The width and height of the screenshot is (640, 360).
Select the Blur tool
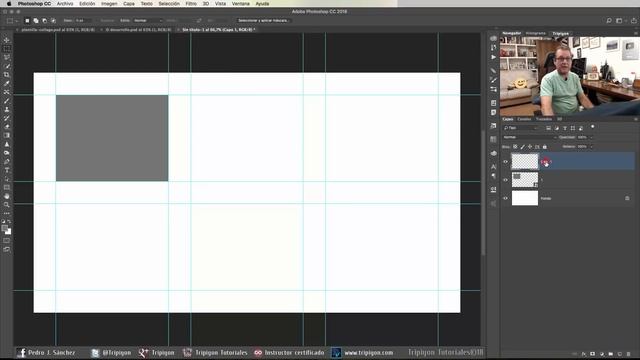pos(7,144)
